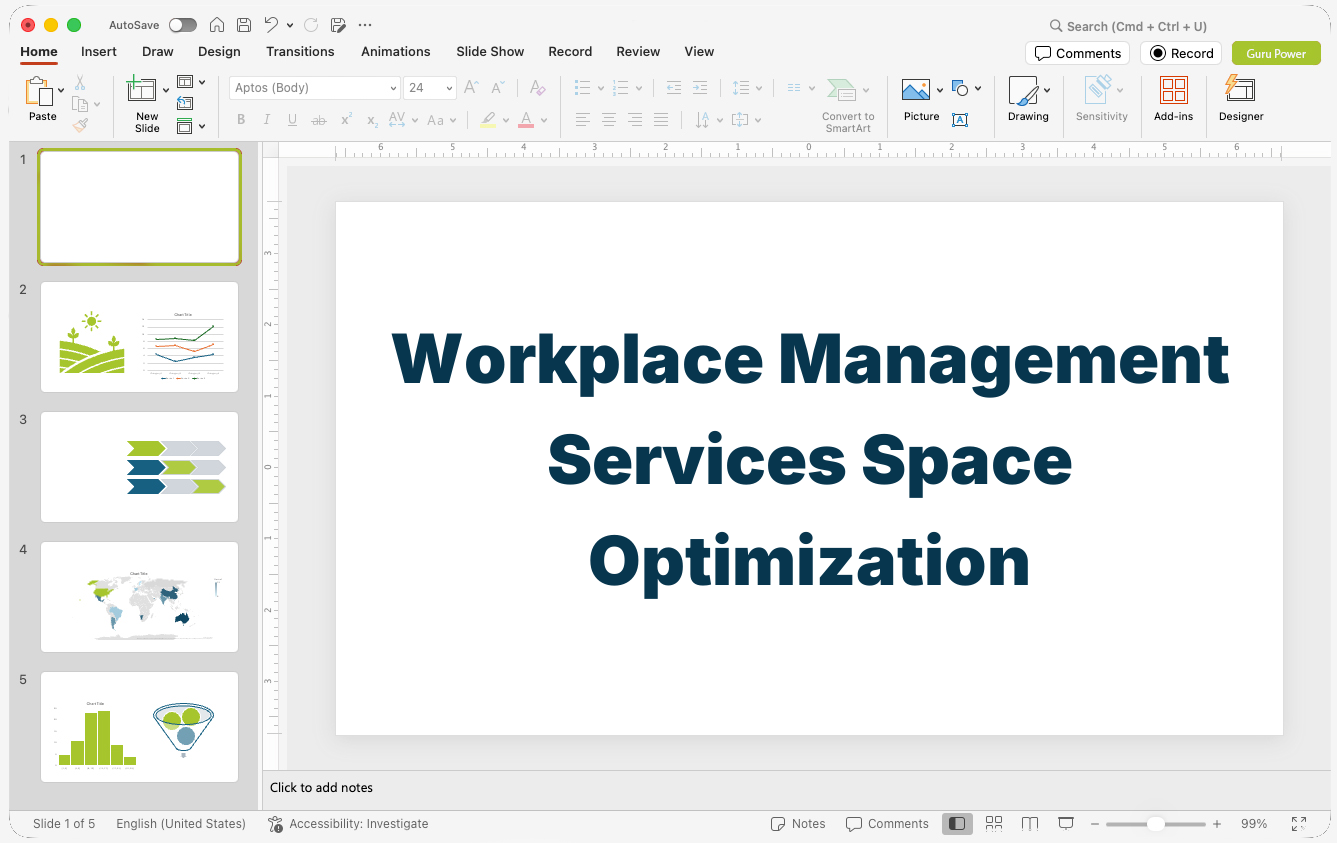This screenshot has width=1337, height=843.
Task: Open the Transitions tab
Action: [x=300, y=52]
